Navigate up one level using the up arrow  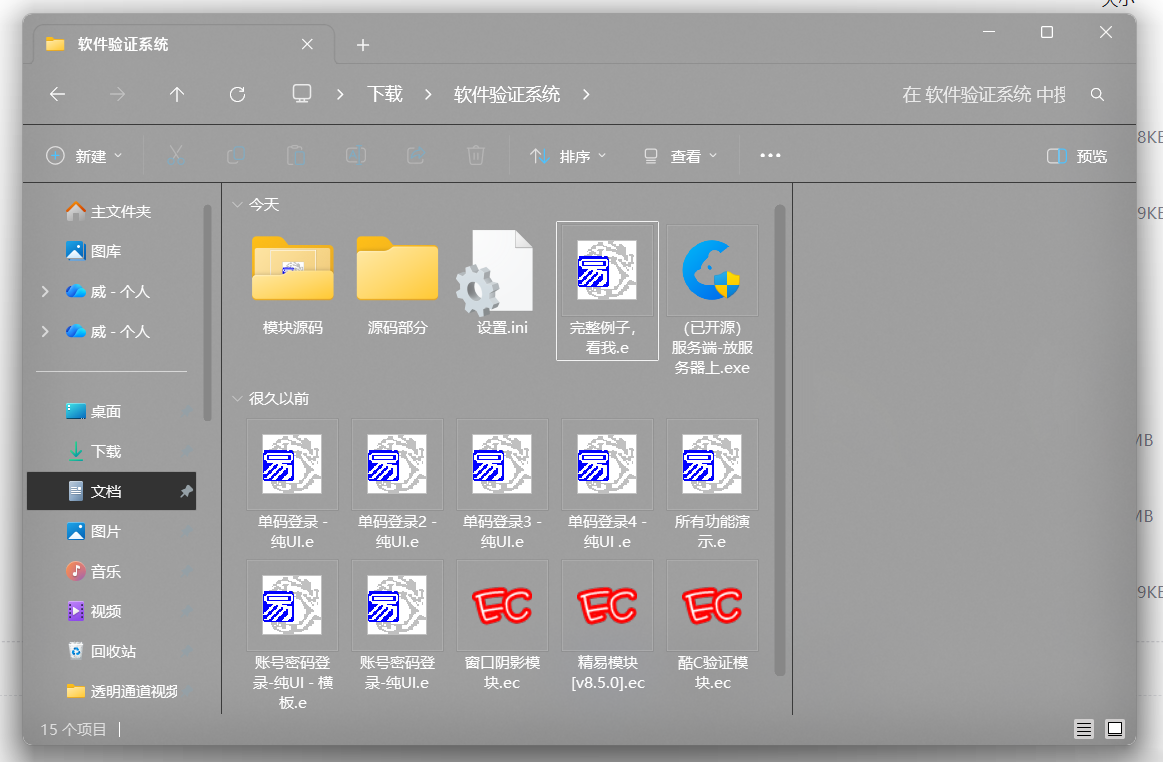[177, 94]
